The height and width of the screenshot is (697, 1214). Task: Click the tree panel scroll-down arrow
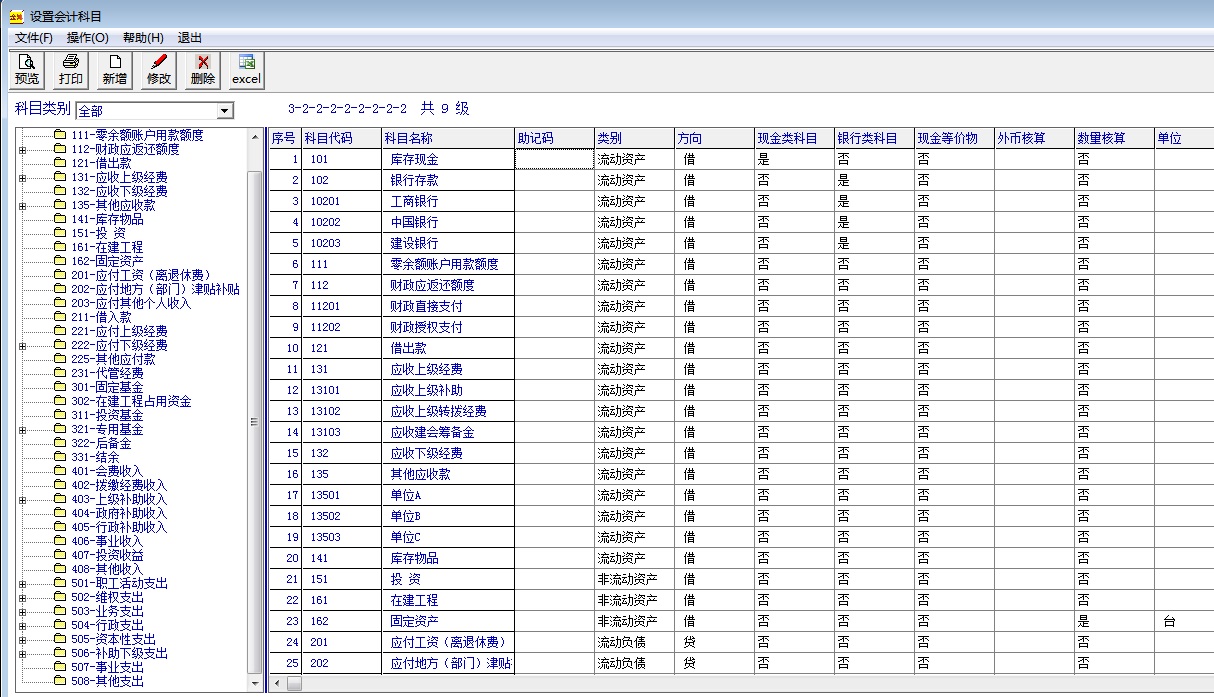254,684
